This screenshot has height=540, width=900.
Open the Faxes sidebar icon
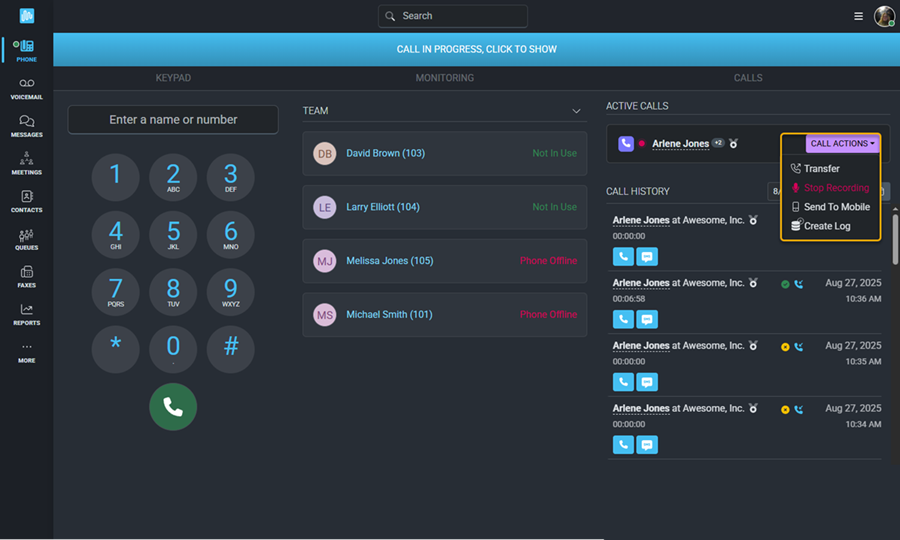(26, 277)
